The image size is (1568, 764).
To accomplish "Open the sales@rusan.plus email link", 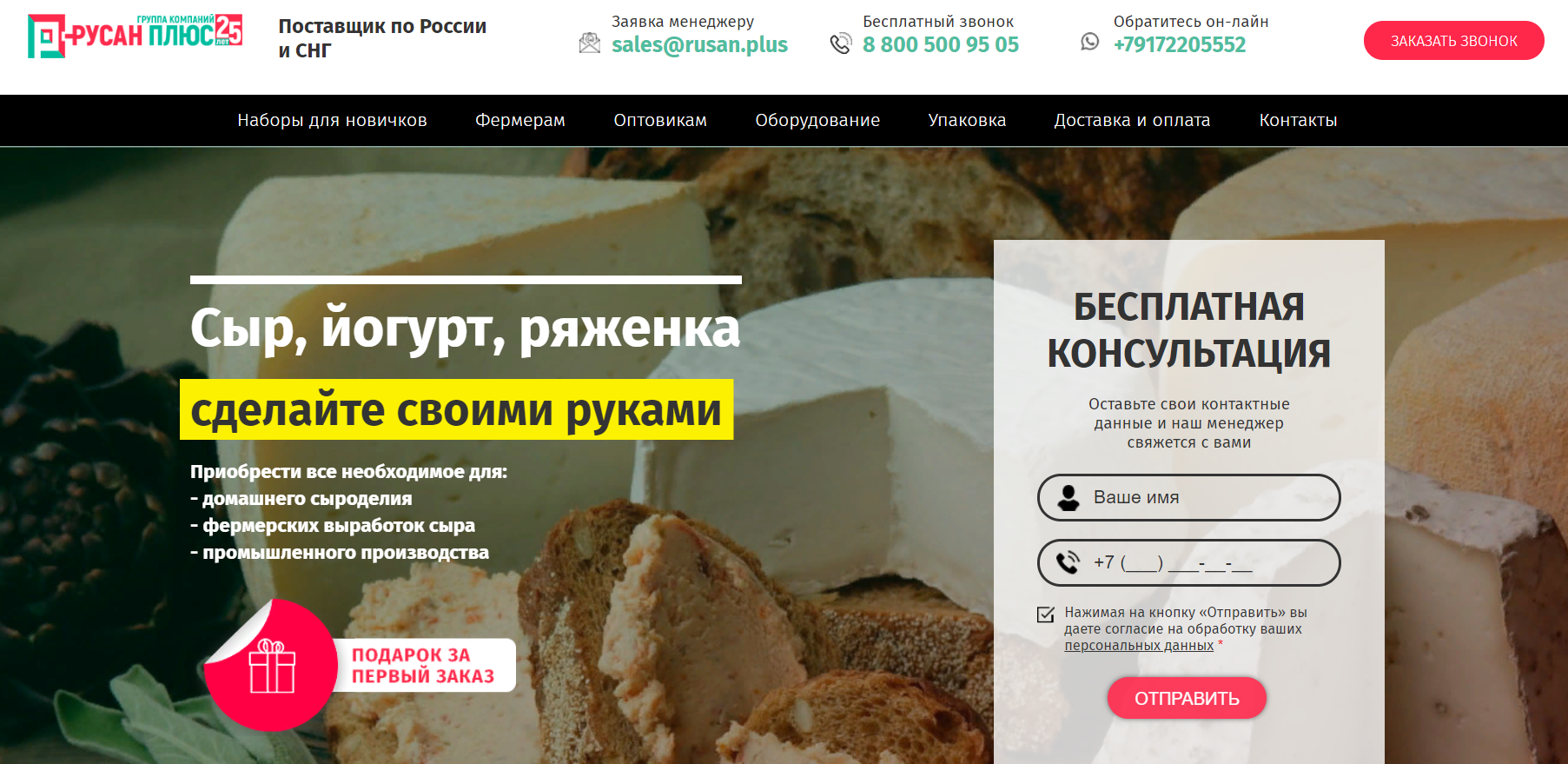I will click(x=699, y=44).
